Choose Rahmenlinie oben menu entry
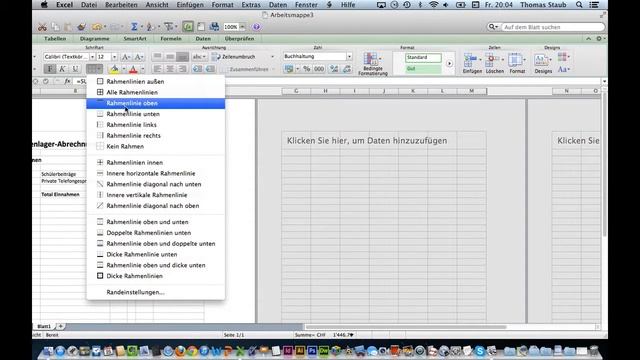The width and height of the screenshot is (640, 360). click(156, 103)
